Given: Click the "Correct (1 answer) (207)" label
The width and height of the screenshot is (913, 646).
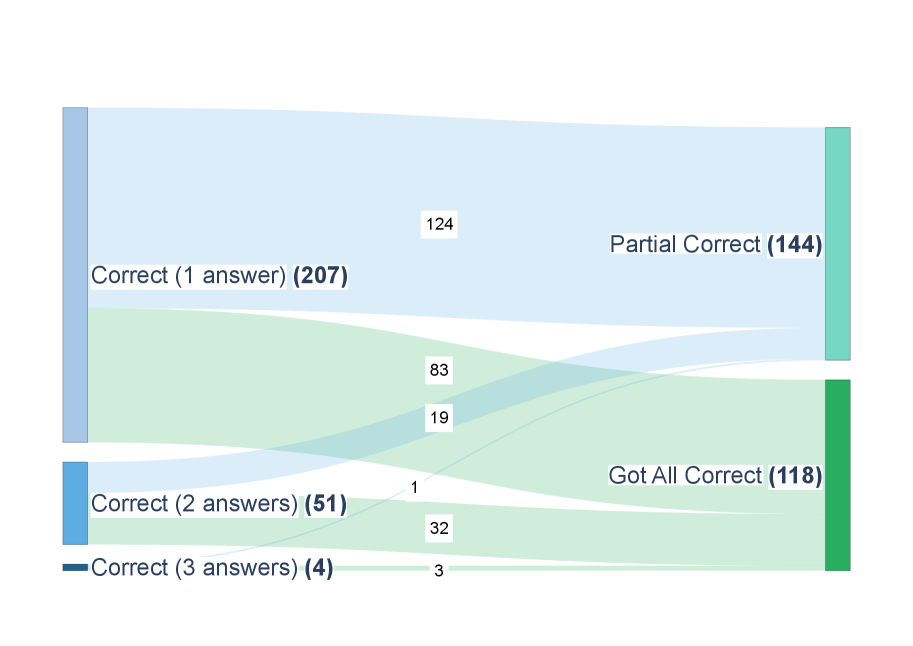Looking at the screenshot, I should [219, 276].
